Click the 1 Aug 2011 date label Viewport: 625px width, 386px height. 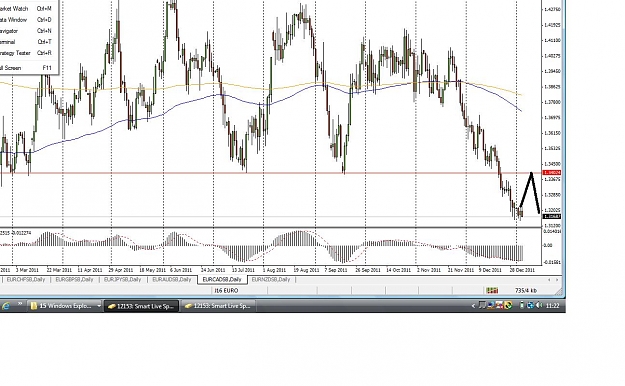click(274, 270)
